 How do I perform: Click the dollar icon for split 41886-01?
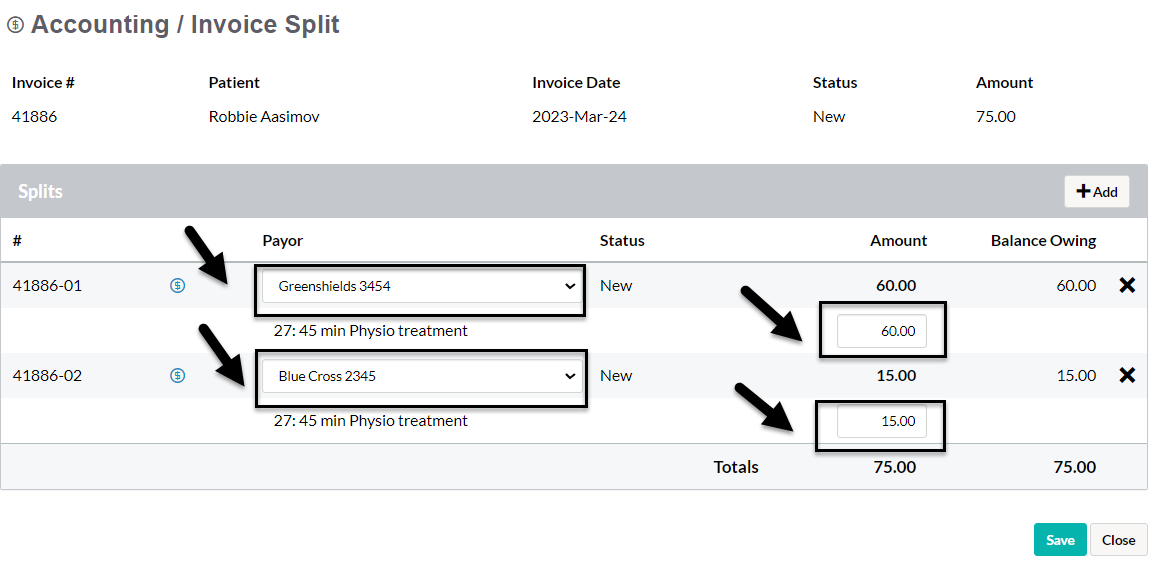[177, 286]
